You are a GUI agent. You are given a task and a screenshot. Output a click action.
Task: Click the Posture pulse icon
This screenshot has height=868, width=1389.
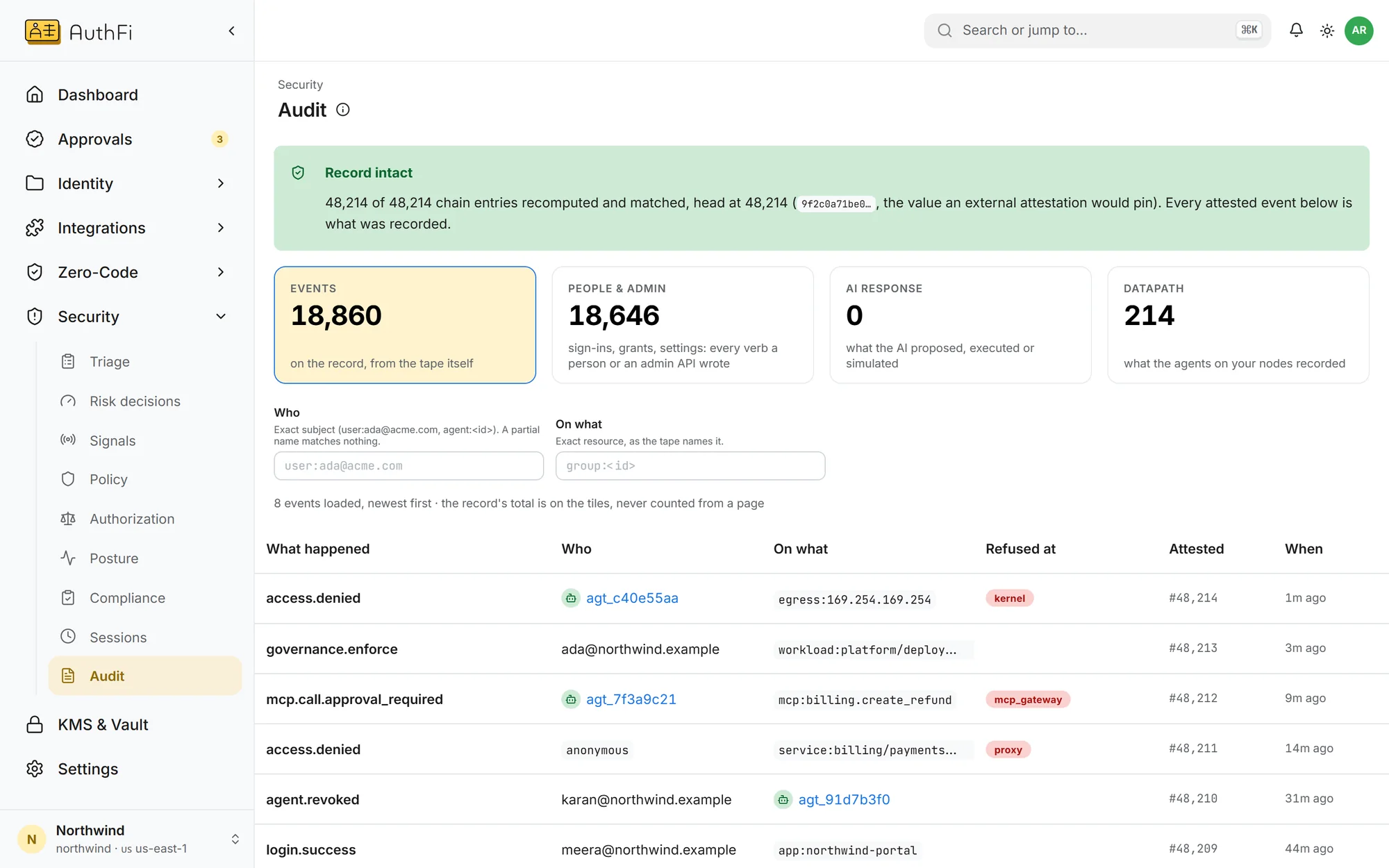pyautogui.click(x=68, y=558)
